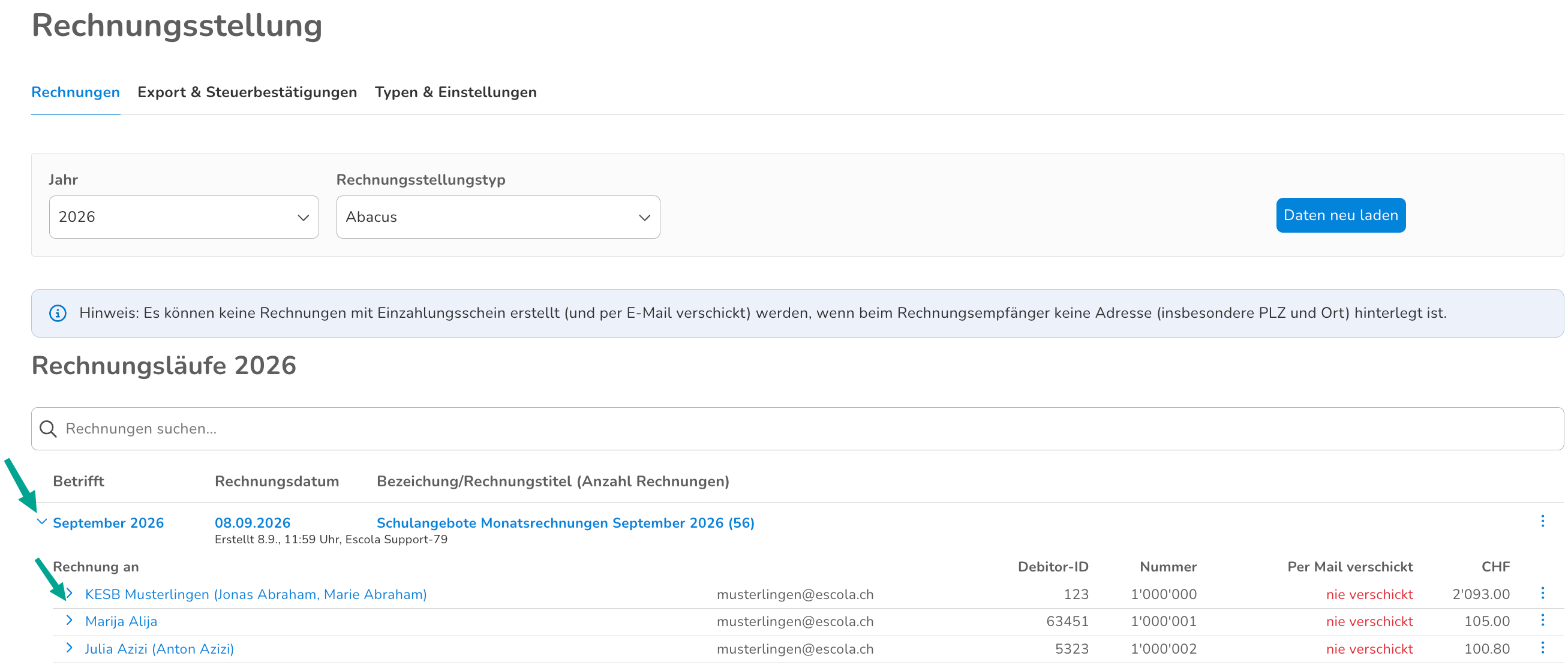Click the info icon in the Hinweis banner

coord(58,312)
